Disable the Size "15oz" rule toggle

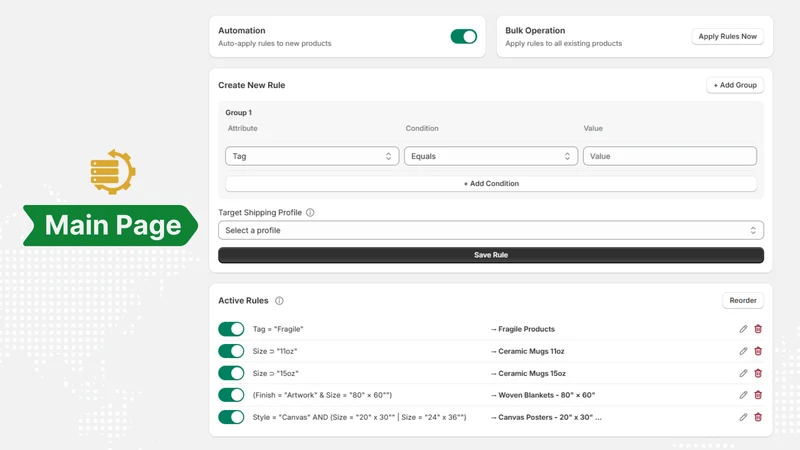(231, 373)
